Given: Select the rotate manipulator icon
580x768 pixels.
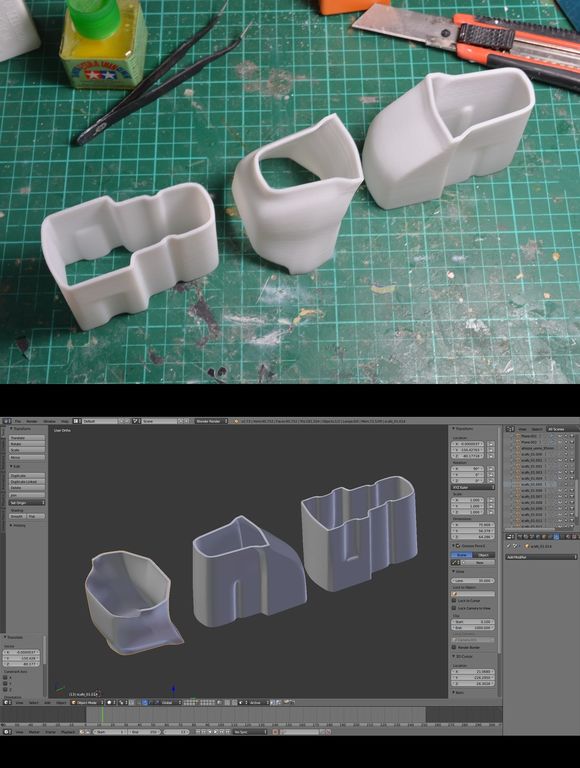Looking at the screenshot, I should 150,702.
